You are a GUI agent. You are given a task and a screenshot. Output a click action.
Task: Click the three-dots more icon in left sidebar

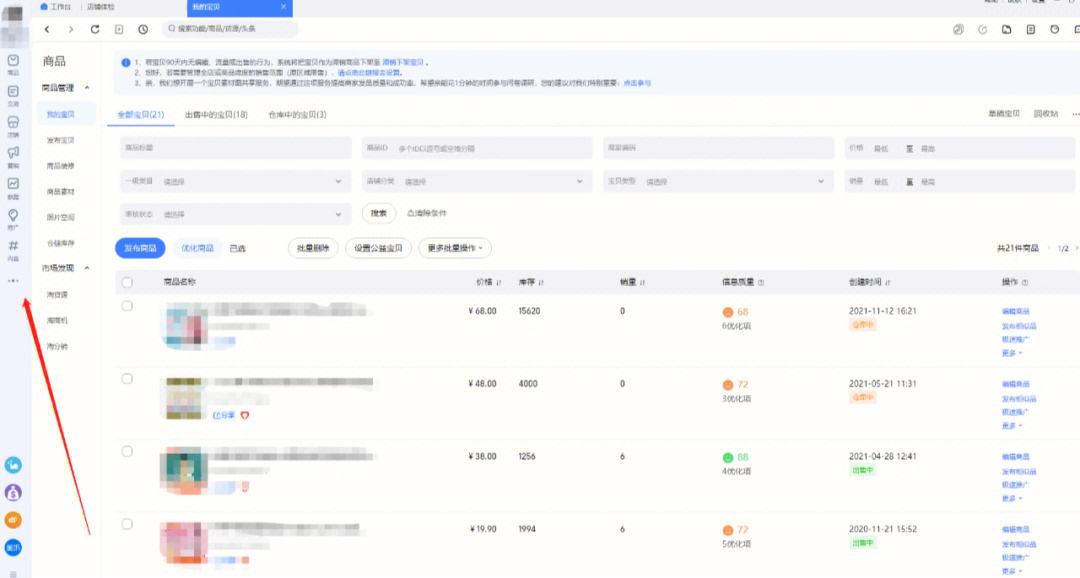[x=13, y=281]
